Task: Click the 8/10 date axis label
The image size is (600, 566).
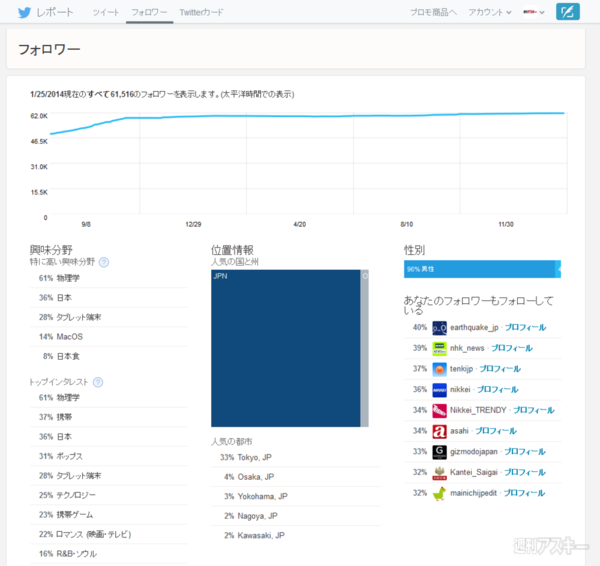Action: click(407, 224)
